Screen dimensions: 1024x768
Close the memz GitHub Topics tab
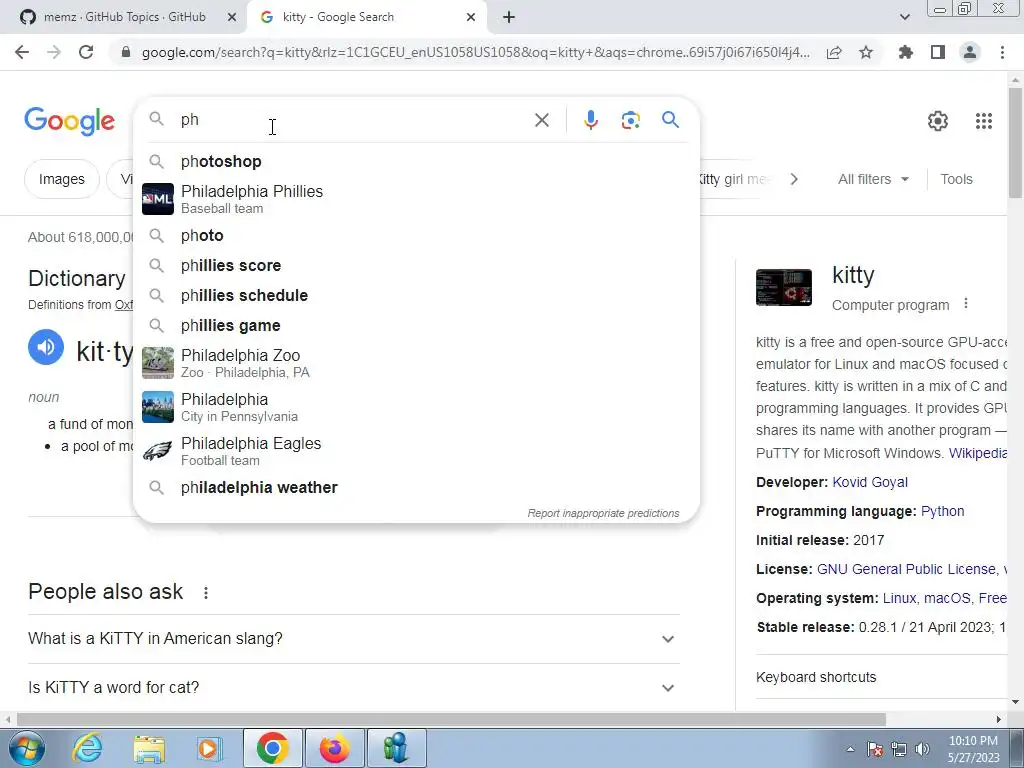[x=232, y=18]
